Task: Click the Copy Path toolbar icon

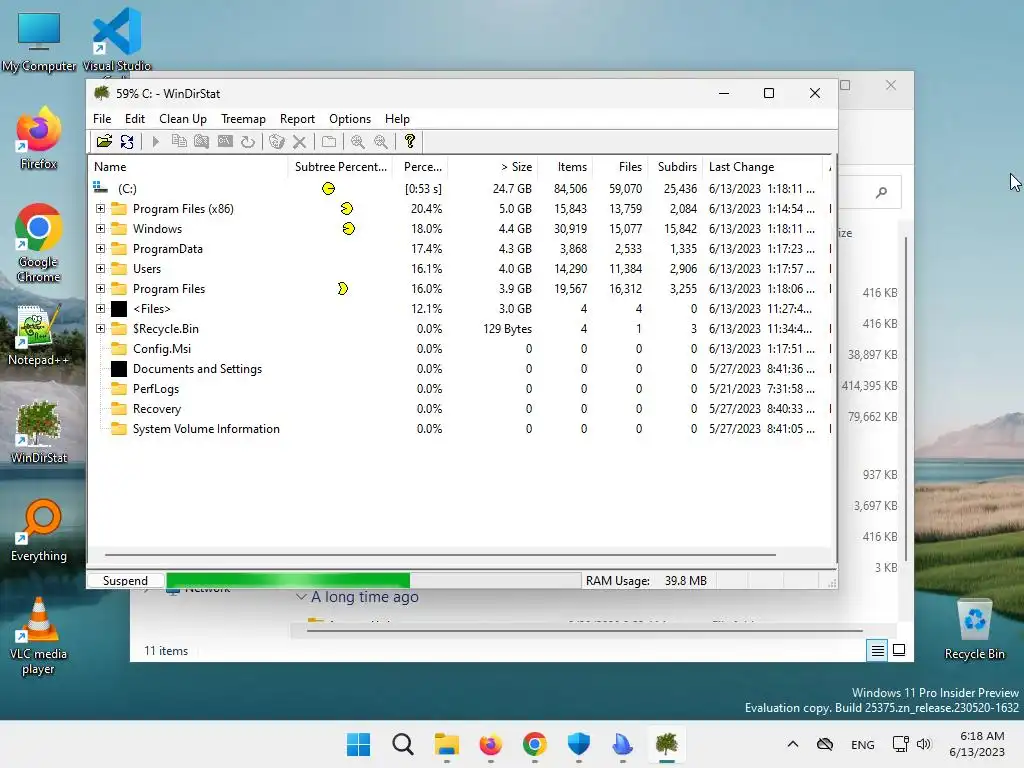Action: point(179,141)
